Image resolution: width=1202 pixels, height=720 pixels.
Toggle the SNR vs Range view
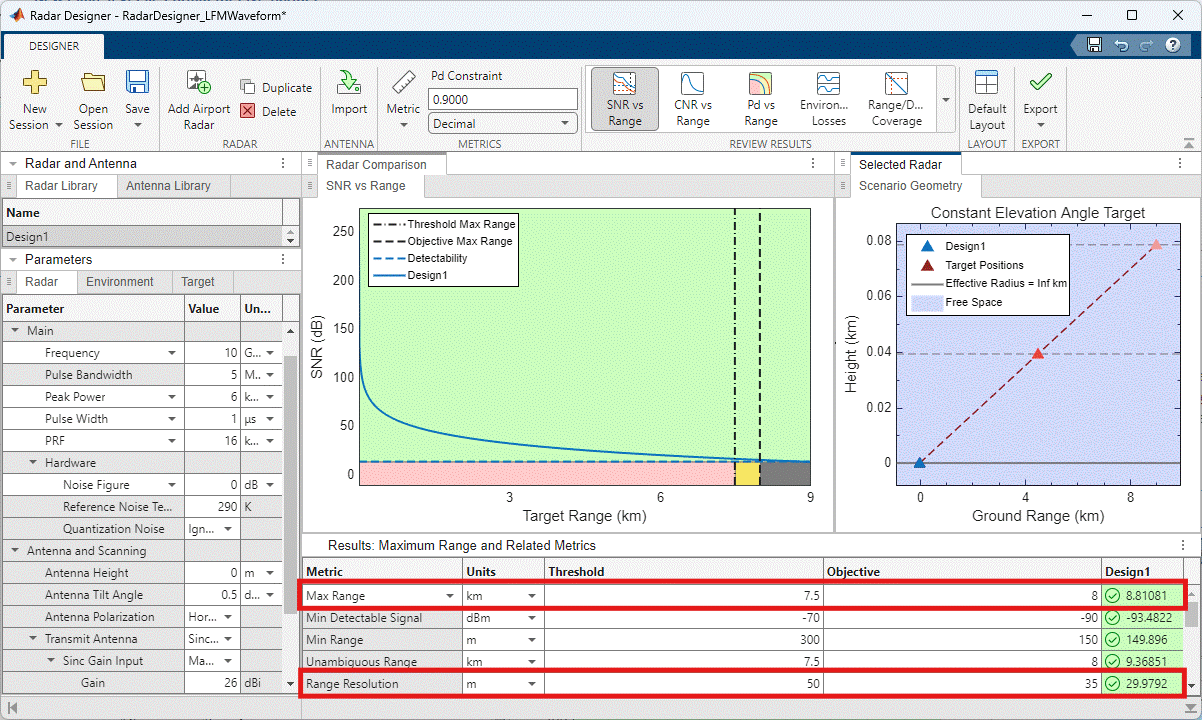pyautogui.click(x=624, y=99)
